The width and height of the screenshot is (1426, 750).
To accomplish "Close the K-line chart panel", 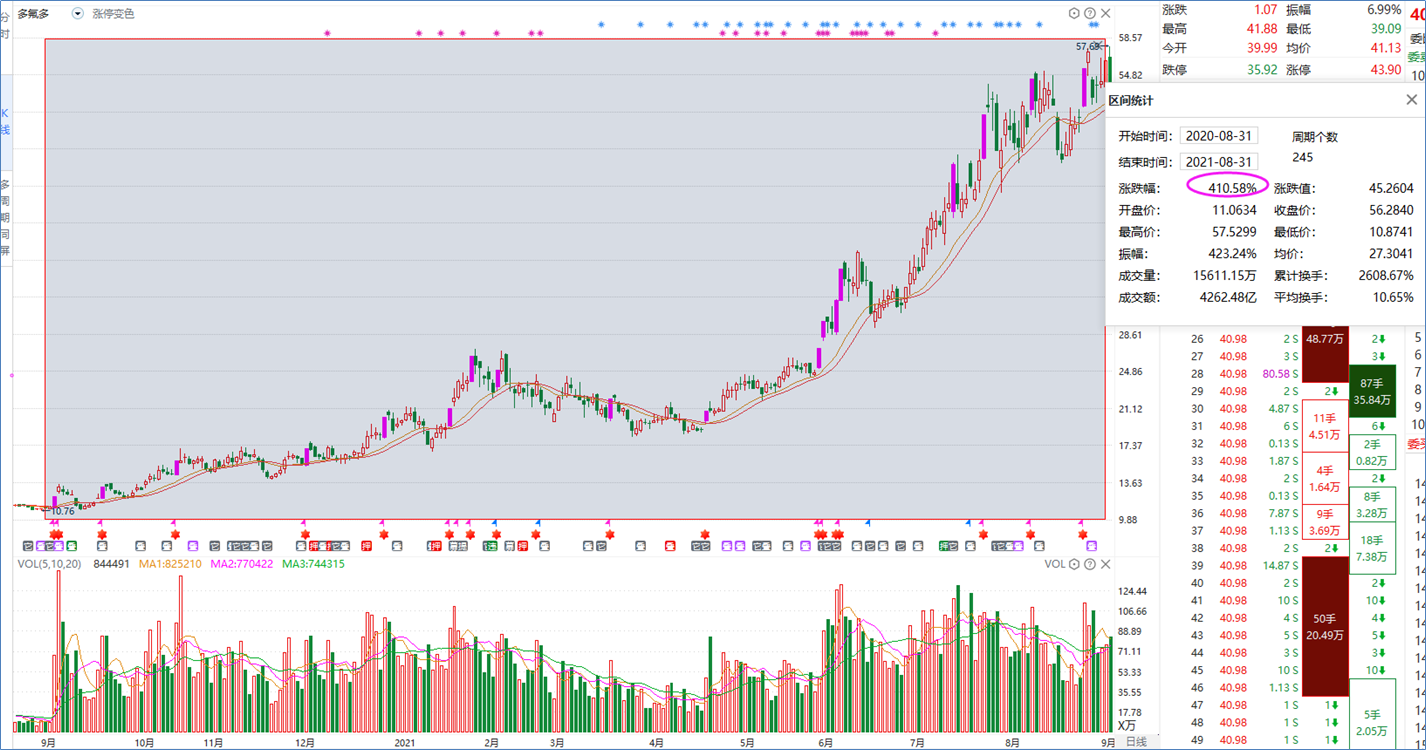I will 1105,14.
